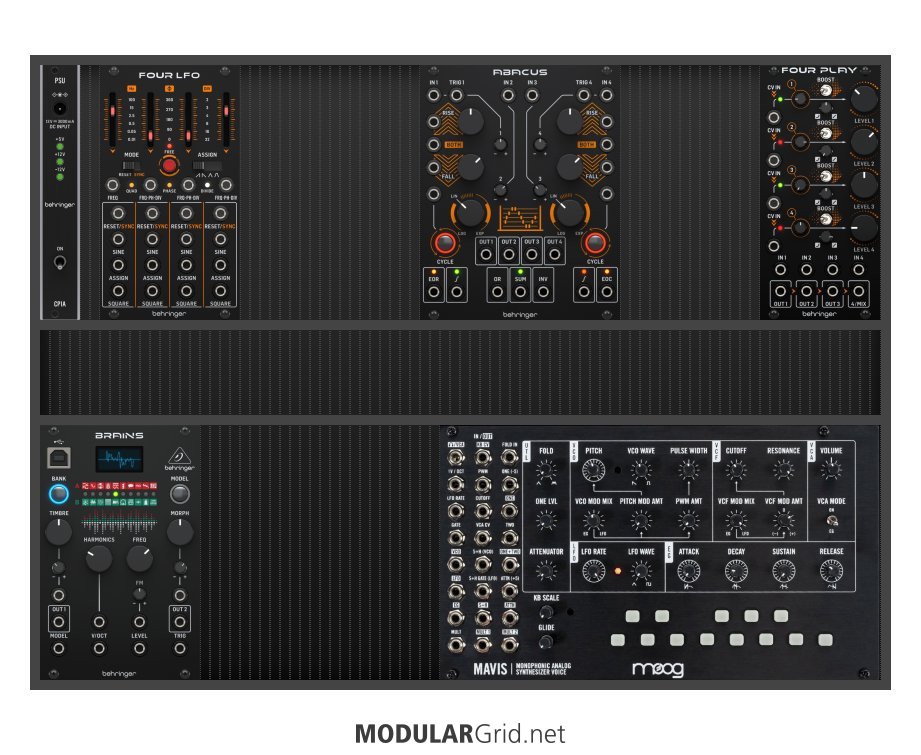Click the Abacus OUT 4 jack
This screenshot has width=921, height=755.
coord(554,254)
